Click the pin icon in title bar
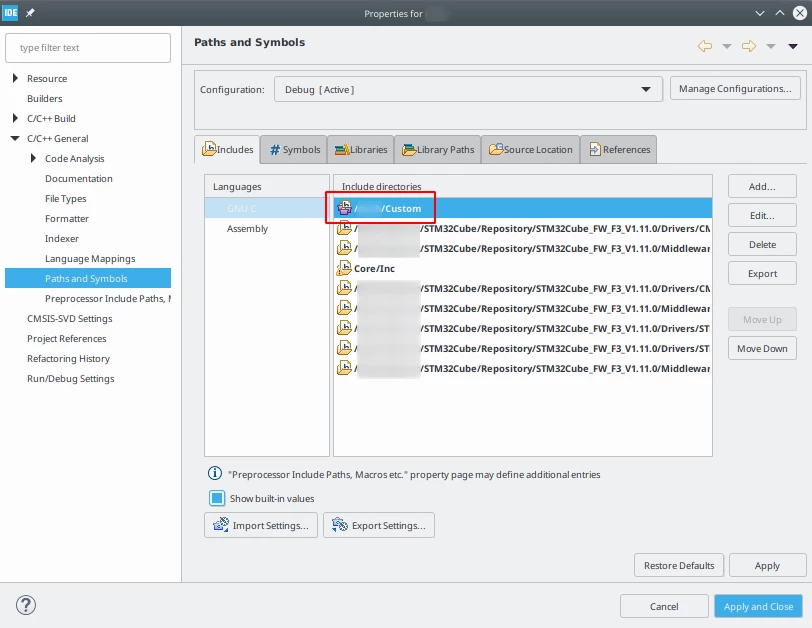 click(30, 13)
